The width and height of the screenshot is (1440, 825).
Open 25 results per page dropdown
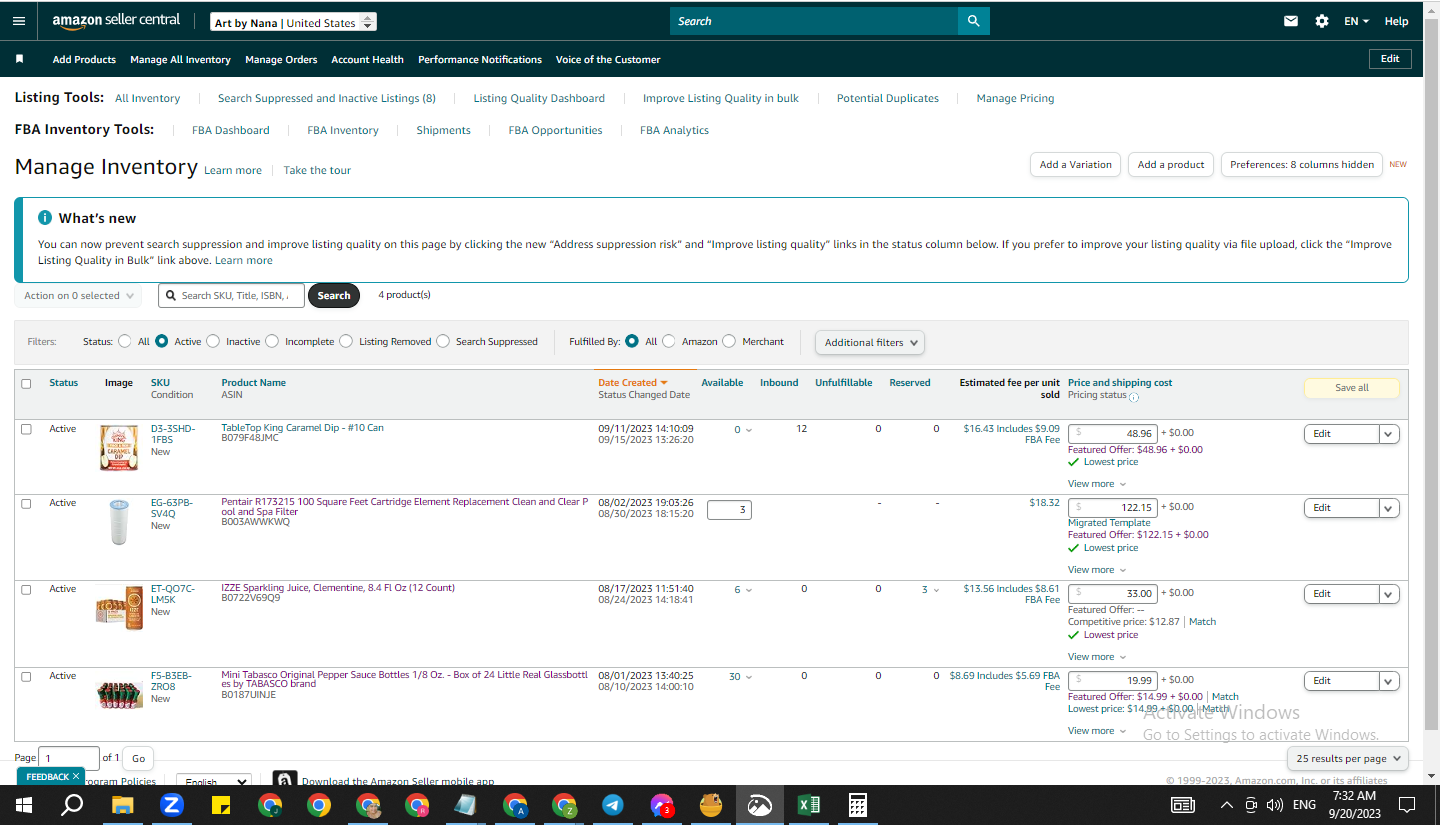(1348, 758)
